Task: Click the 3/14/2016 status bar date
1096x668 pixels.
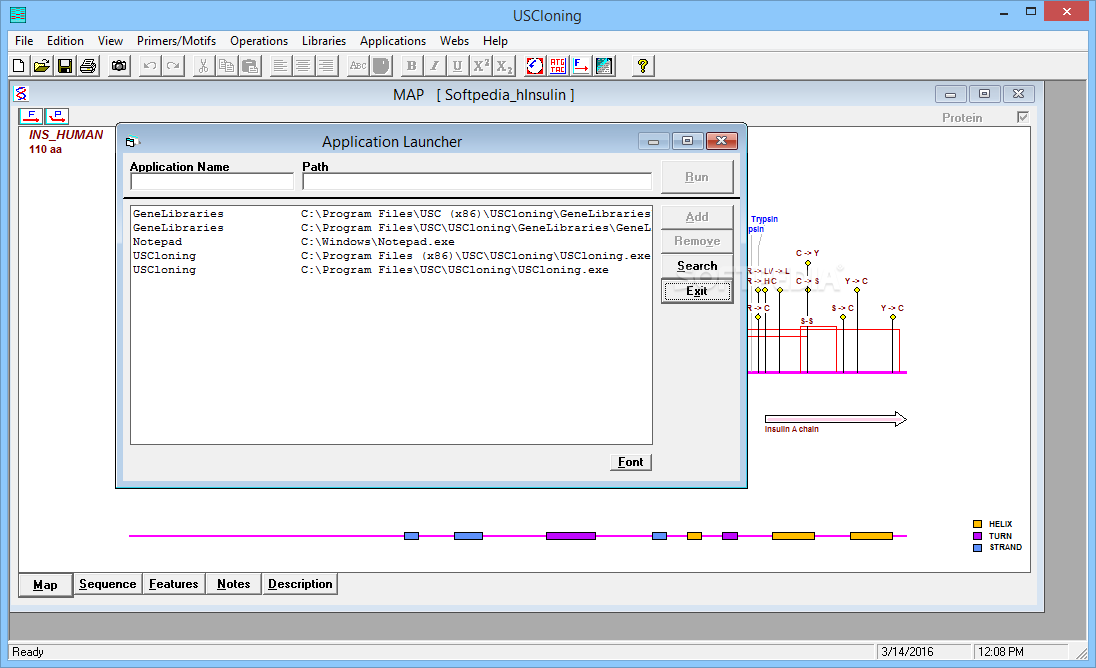Action: [907, 652]
